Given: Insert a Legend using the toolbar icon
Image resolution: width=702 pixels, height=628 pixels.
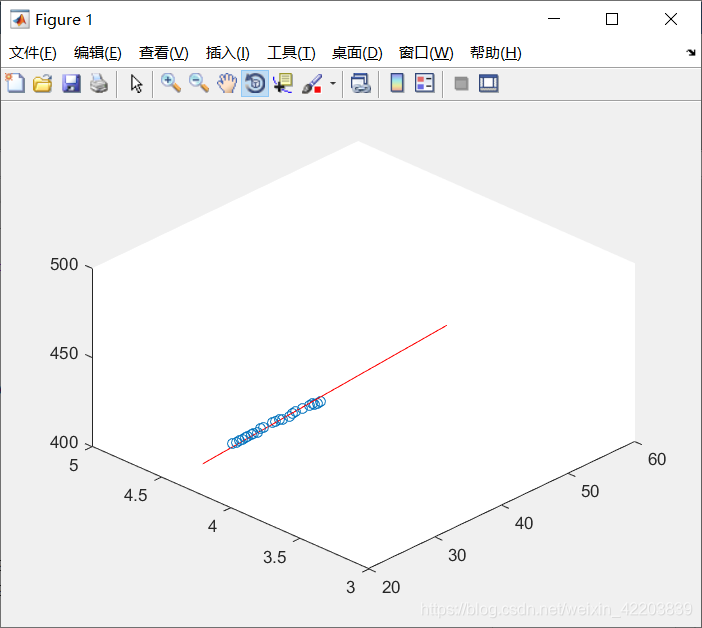Looking at the screenshot, I should [424, 83].
